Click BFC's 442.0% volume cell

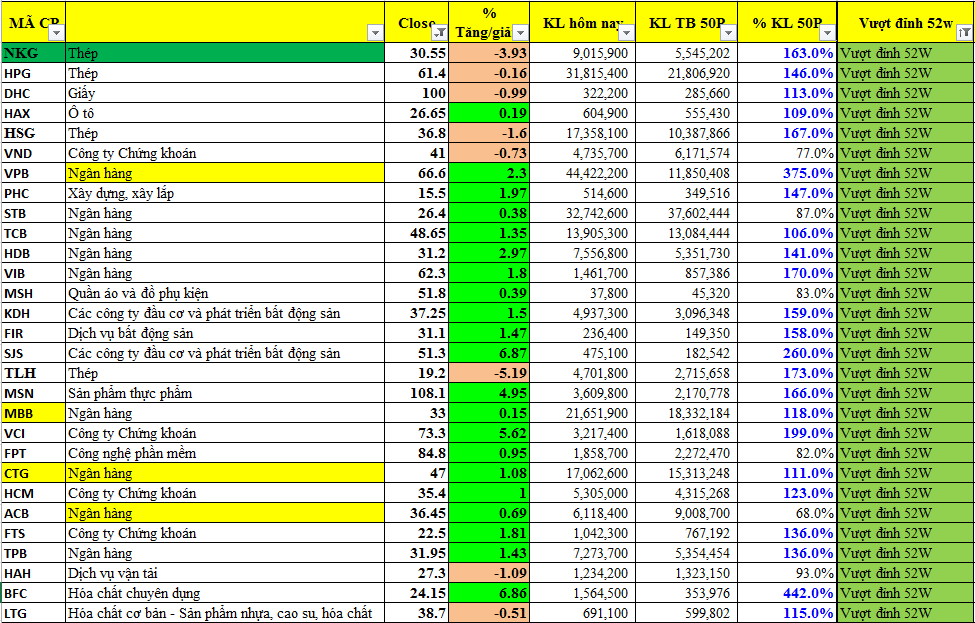pos(787,593)
